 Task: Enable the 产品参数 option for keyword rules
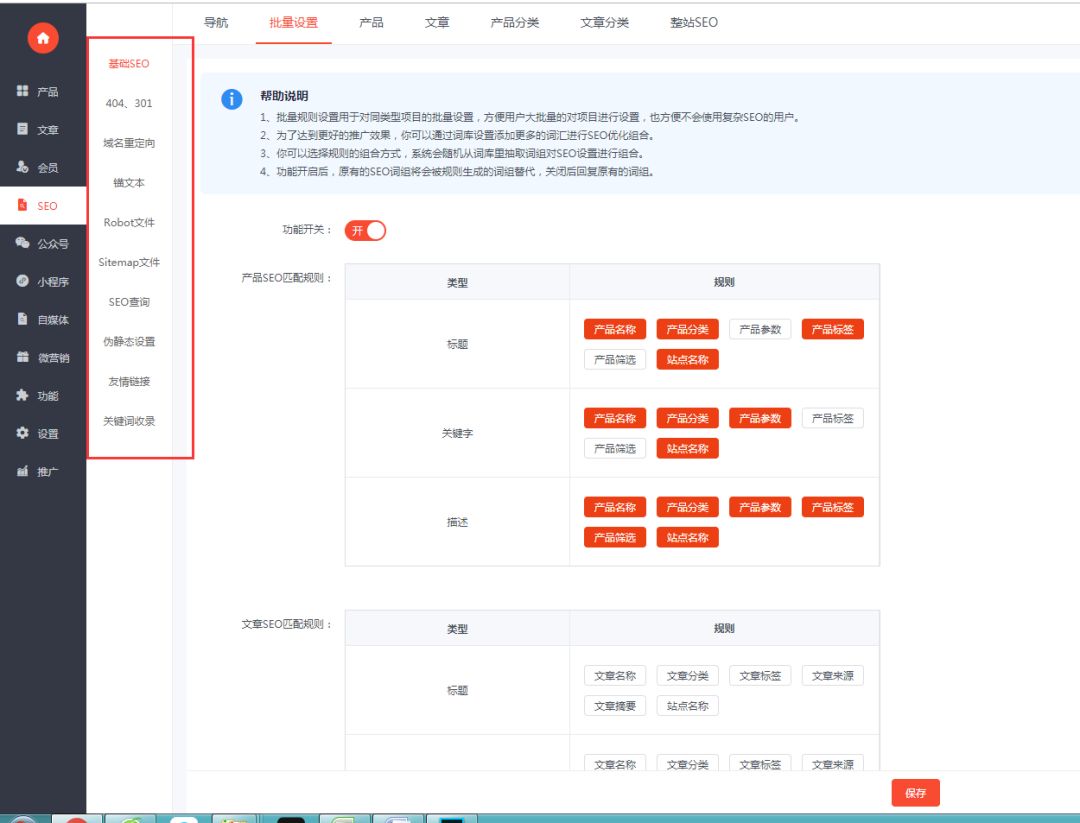coord(761,417)
